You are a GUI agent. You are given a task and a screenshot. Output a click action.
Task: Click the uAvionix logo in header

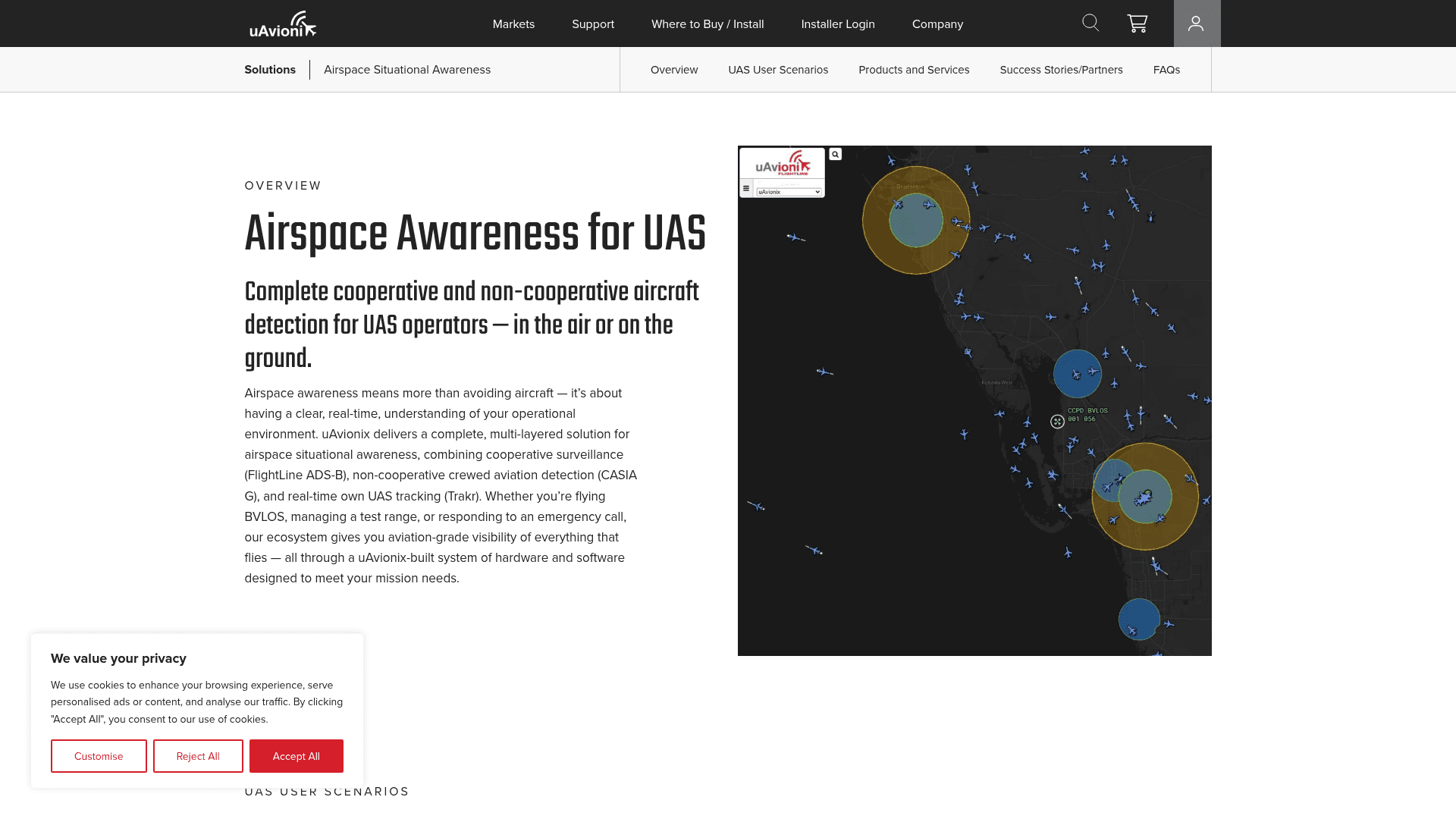tap(283, 24)
